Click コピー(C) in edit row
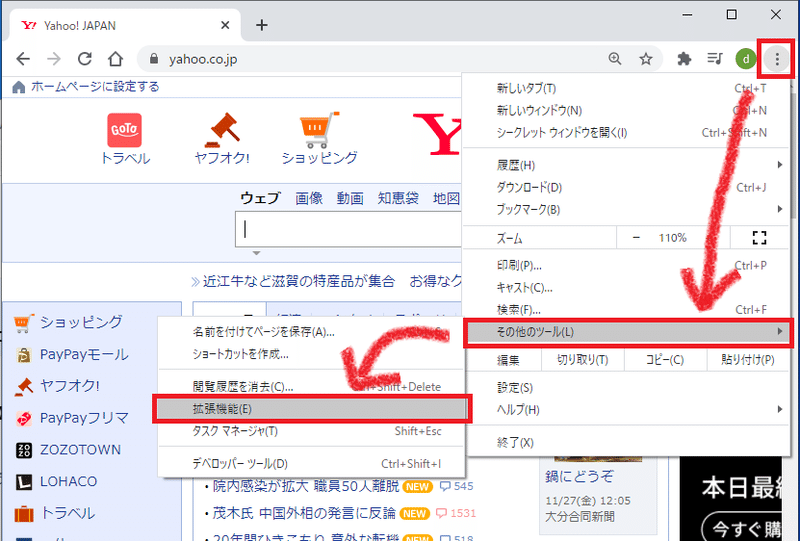 click(x=665, y=360)
